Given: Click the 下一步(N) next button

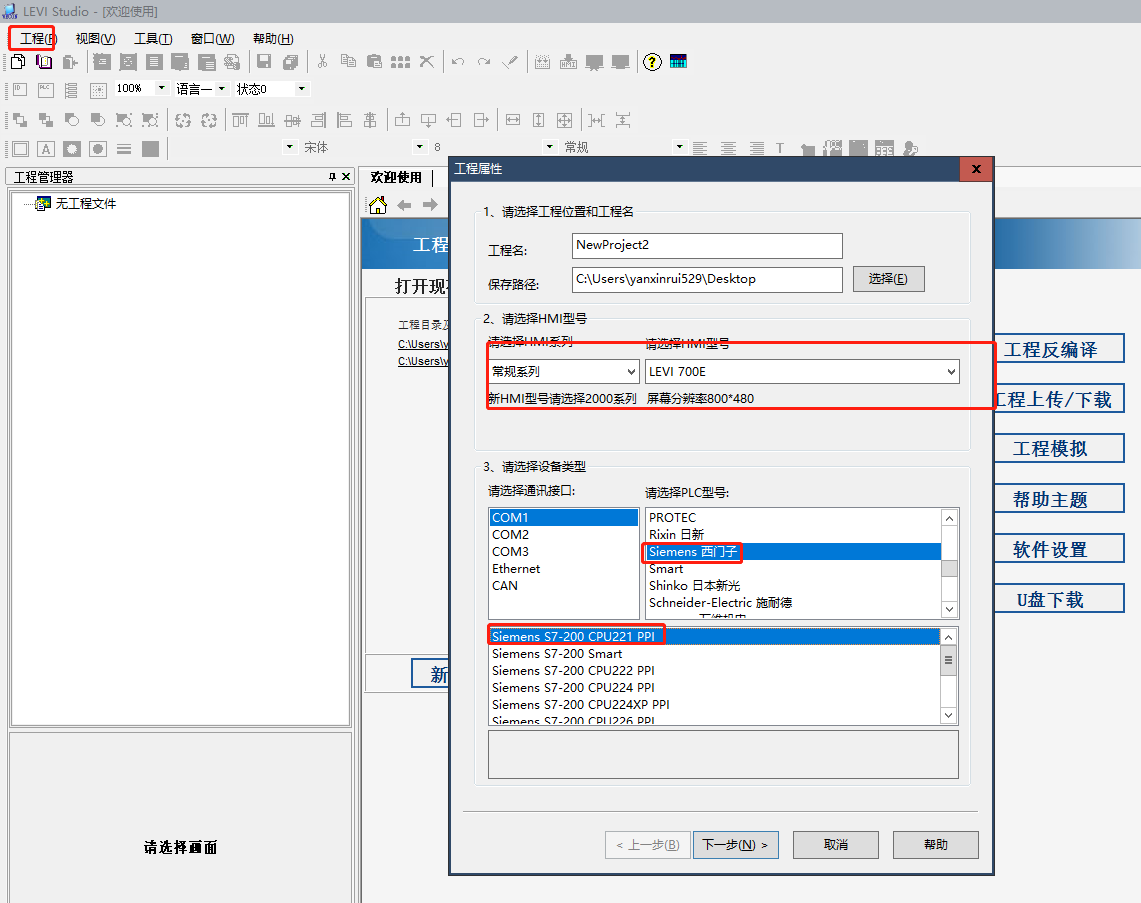Looking at the screenshot, I should coord(736,845).
